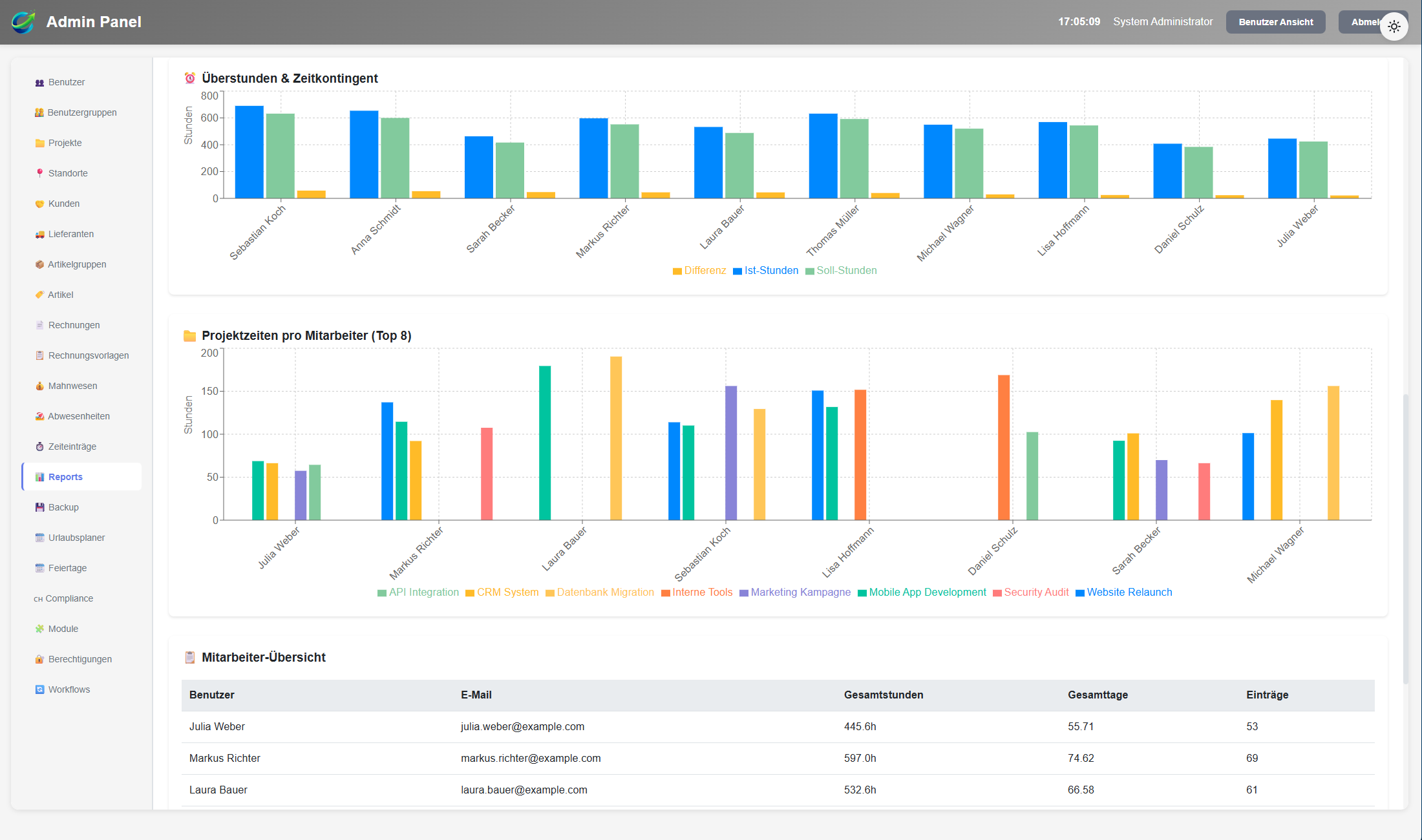Click the Zeiteinträge clock icon
This screenshot has height=840, width=1422.
click(39, 446)
